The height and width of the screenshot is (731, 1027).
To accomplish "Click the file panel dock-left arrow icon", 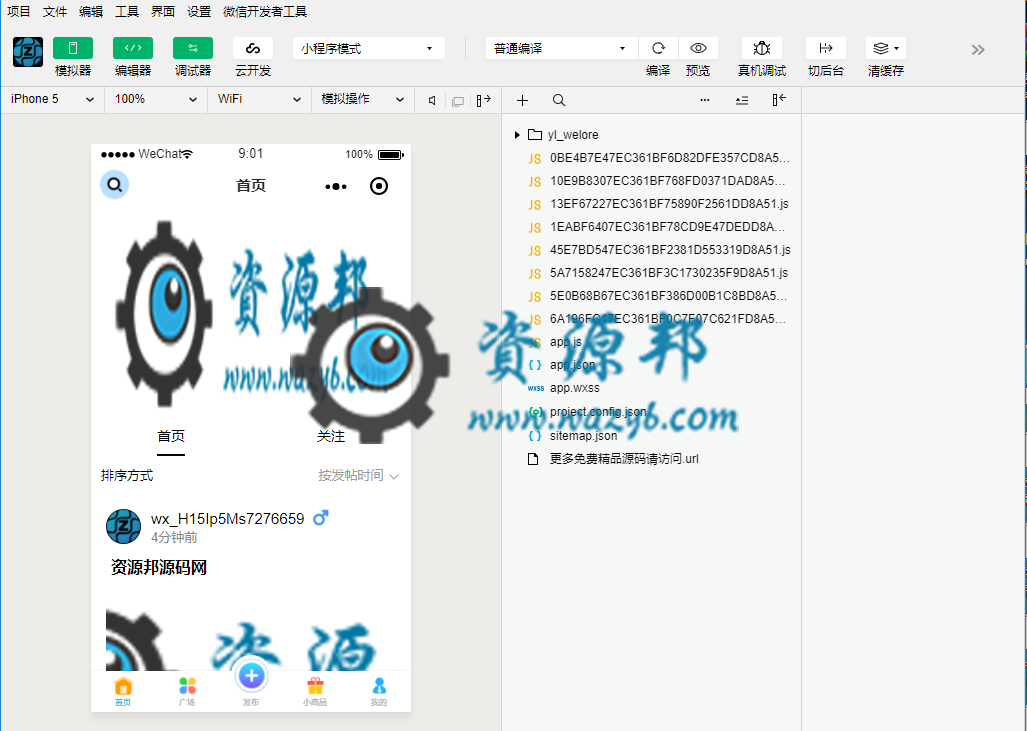I will [x=779, y=100].
